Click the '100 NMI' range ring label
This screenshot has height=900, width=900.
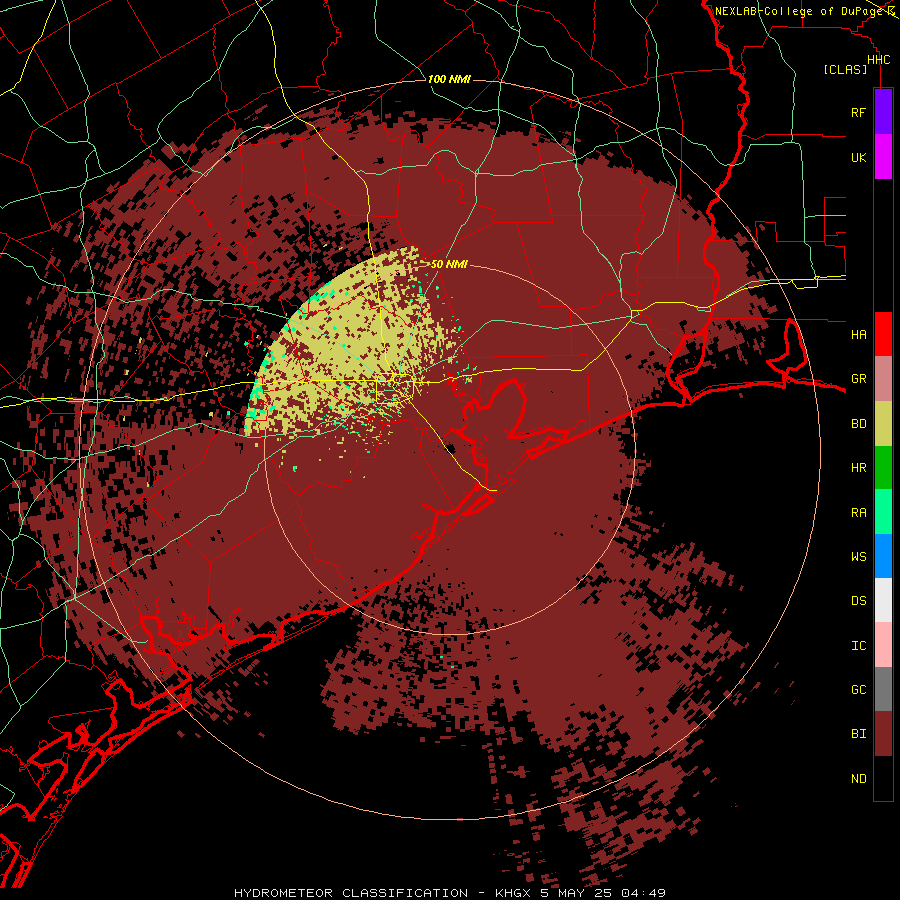click(x=449, y=79)
